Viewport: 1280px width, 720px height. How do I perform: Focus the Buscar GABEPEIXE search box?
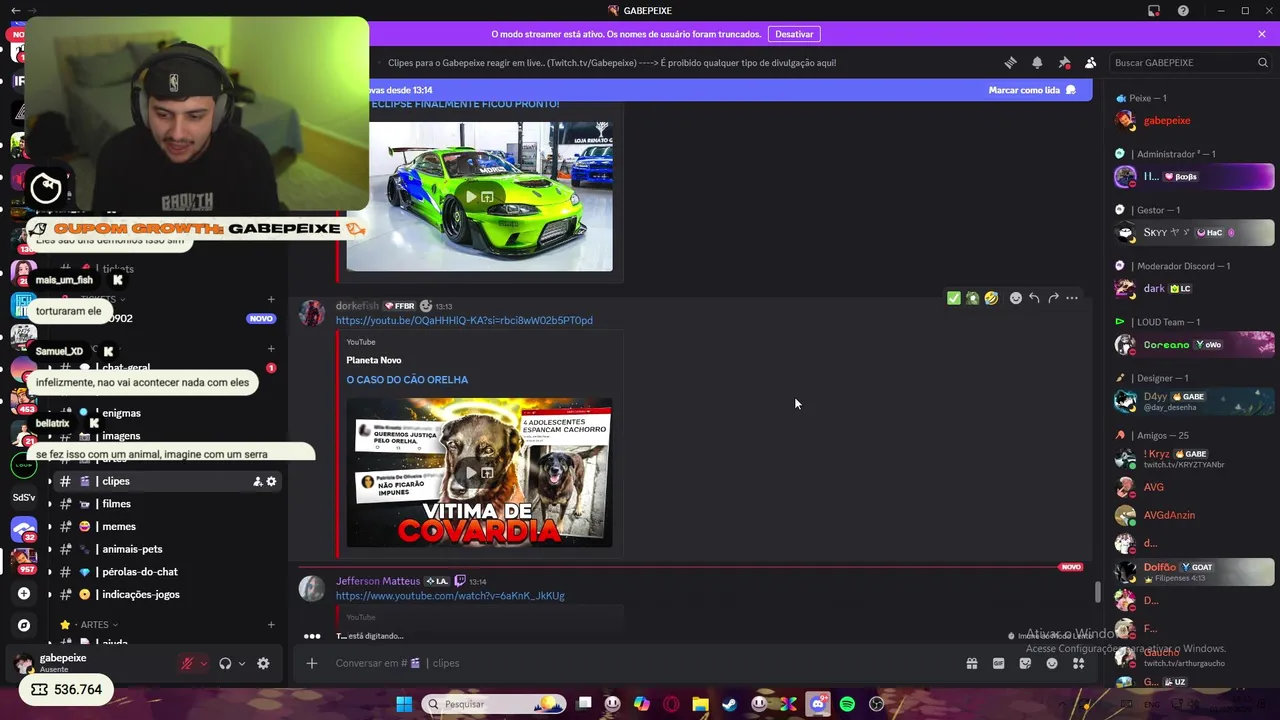(x=1189, y=62)
